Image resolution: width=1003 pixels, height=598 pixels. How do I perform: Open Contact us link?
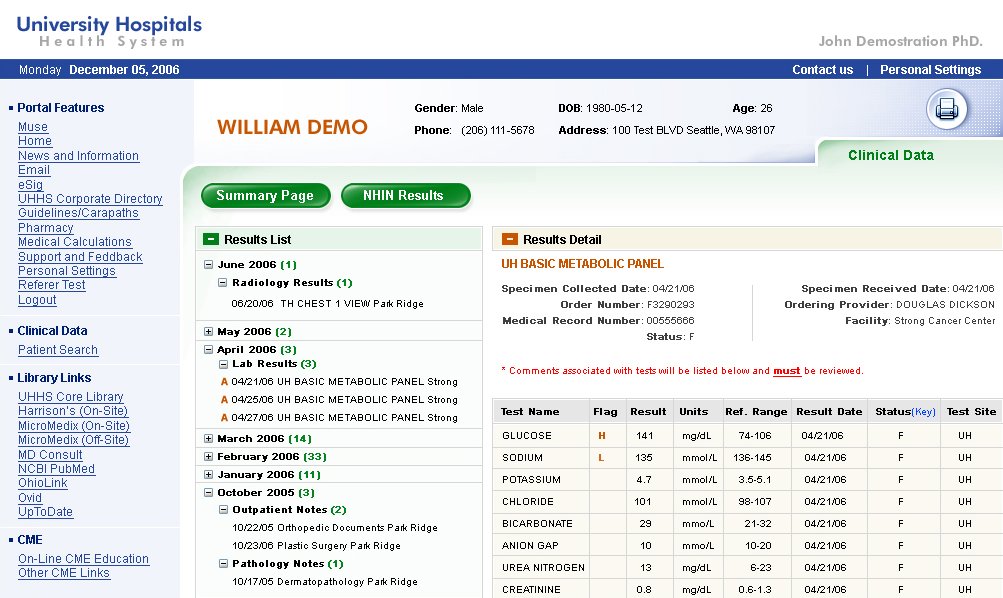pyautogui.click(x=823, y=70)
